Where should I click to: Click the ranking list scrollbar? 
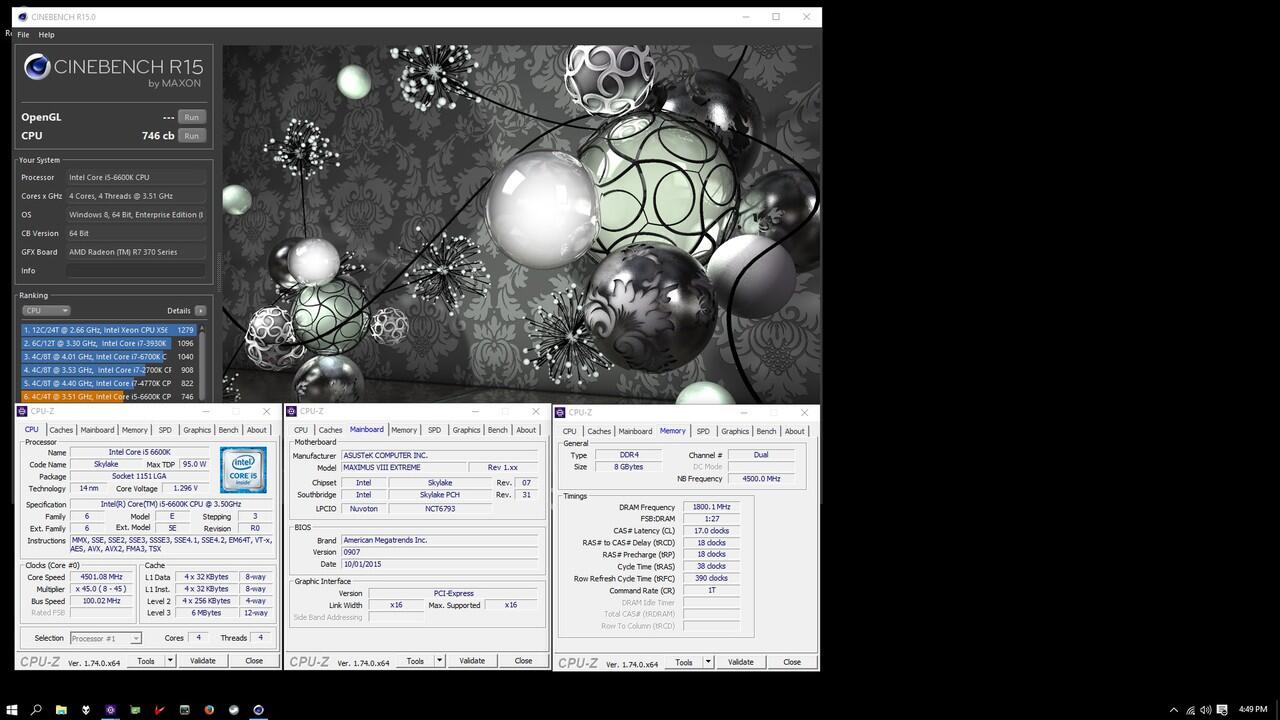(x=202, y=362)
